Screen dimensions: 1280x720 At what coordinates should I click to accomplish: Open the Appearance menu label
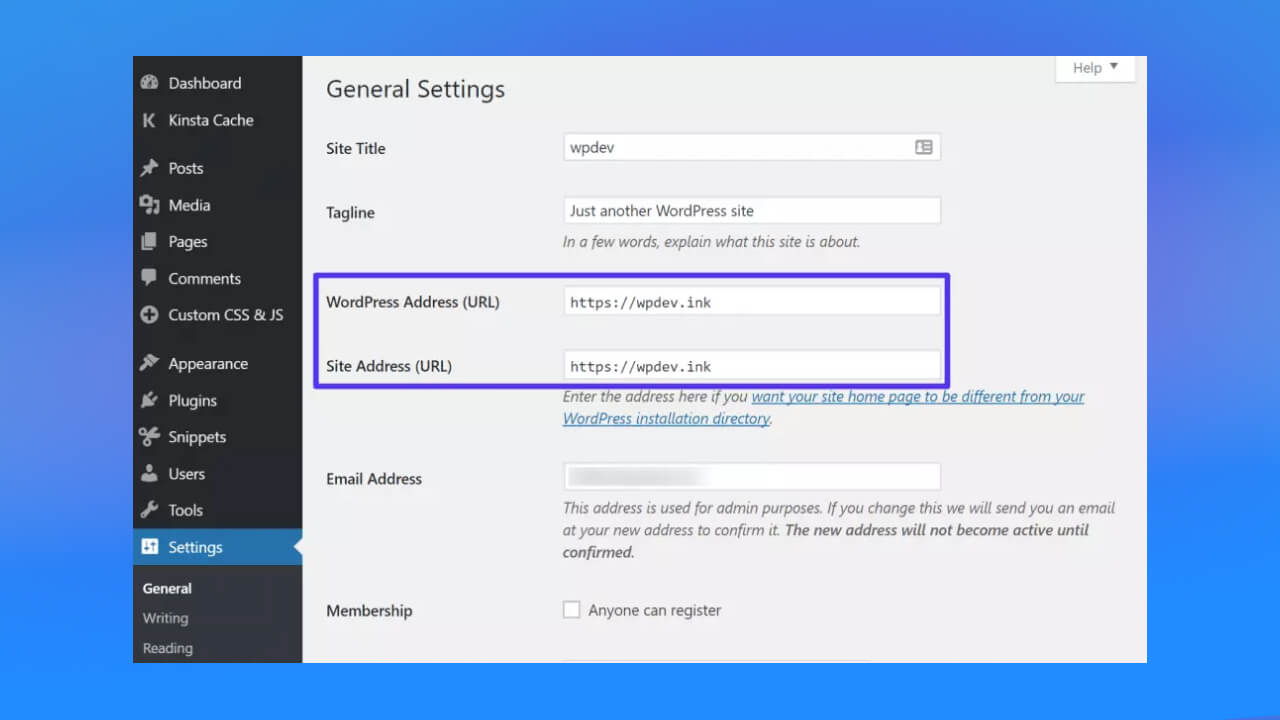point(208,363)
